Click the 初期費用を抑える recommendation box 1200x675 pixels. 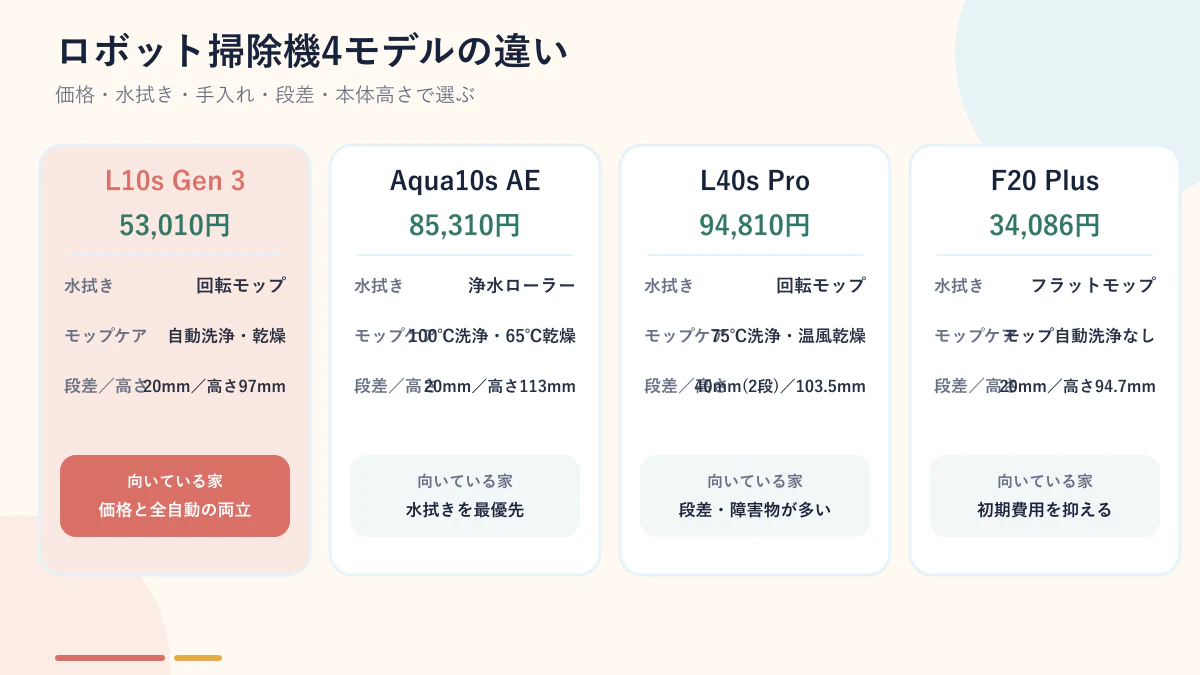pyautogui.click(x=1045, y=496)
